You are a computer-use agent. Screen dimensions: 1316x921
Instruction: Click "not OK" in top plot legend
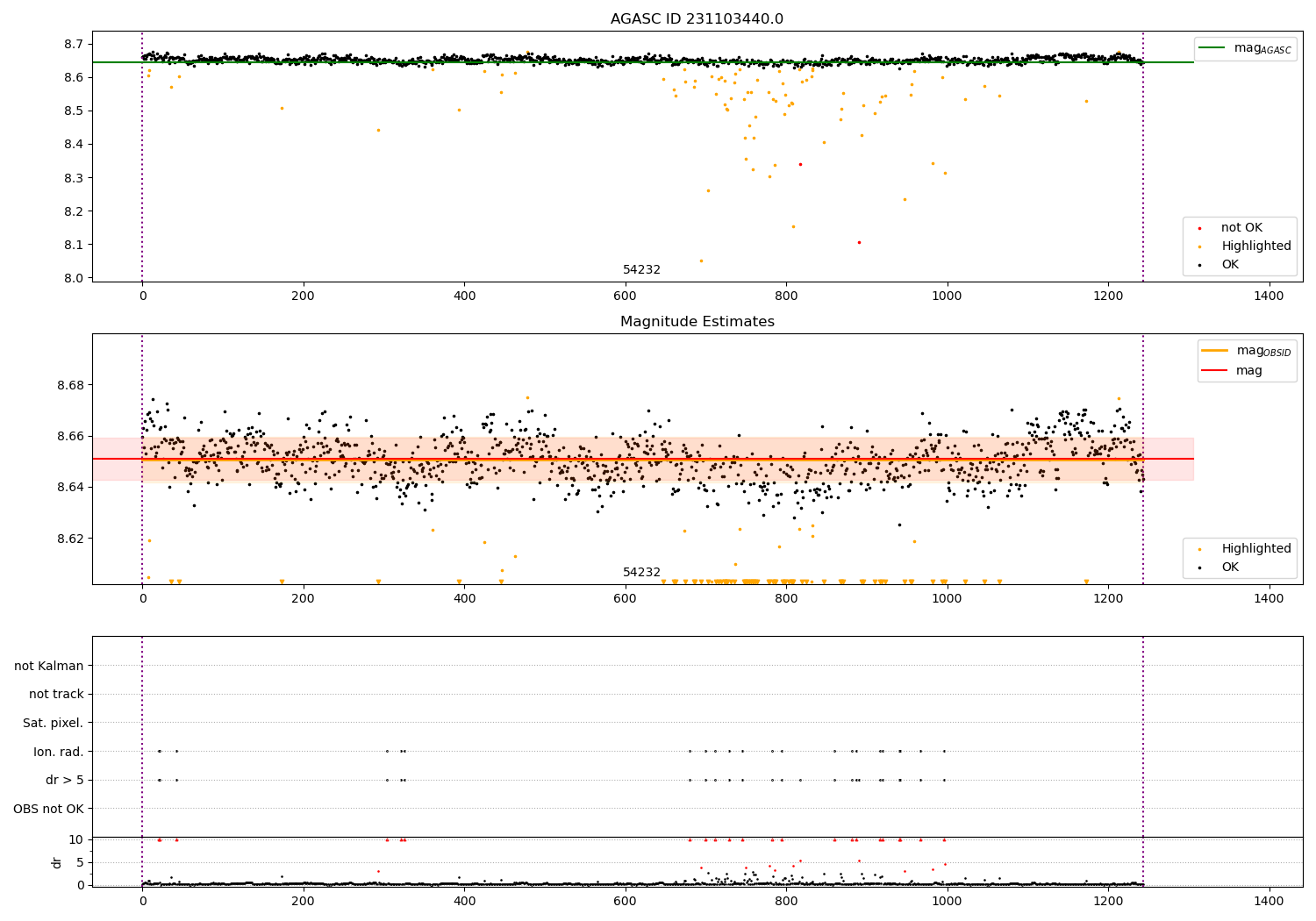(1241, 228)
